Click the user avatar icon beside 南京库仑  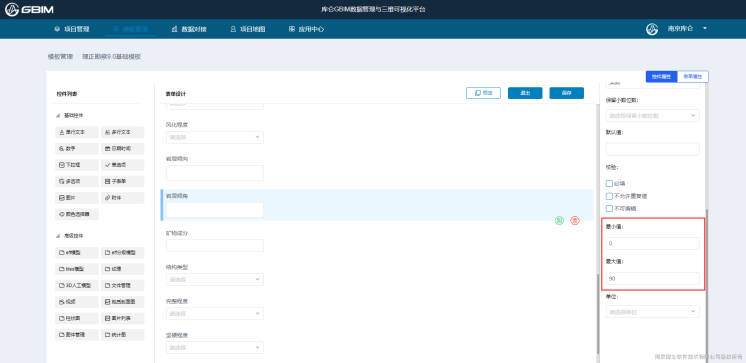[652, 29]
